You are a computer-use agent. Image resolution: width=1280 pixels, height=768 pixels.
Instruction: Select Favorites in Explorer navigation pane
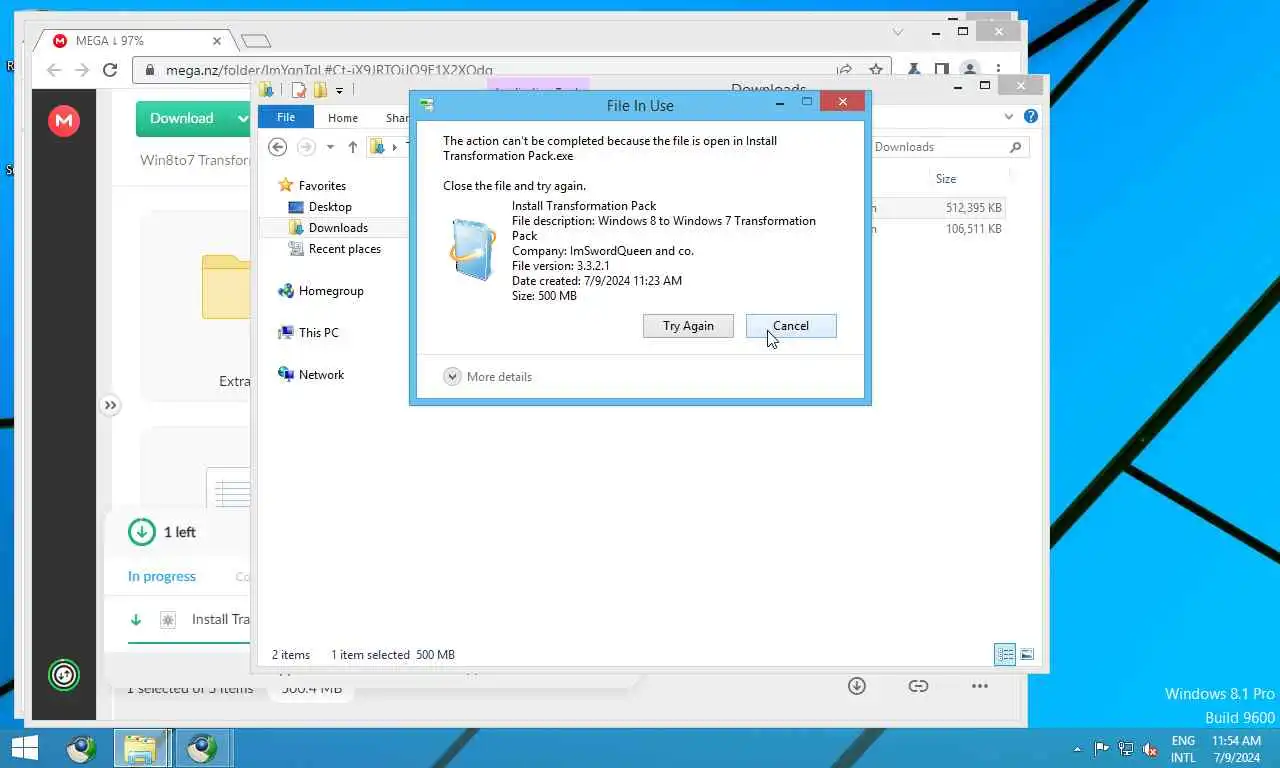point(312,185)
